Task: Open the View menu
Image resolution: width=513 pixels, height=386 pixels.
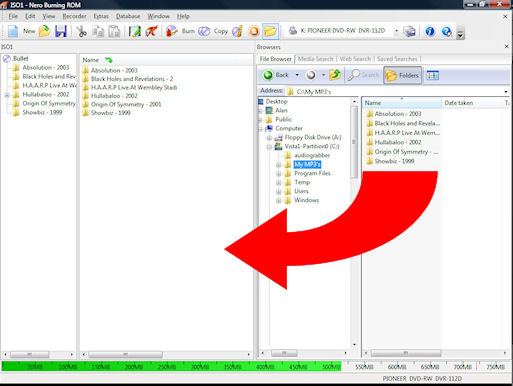Action: click(x=49, y=16)
